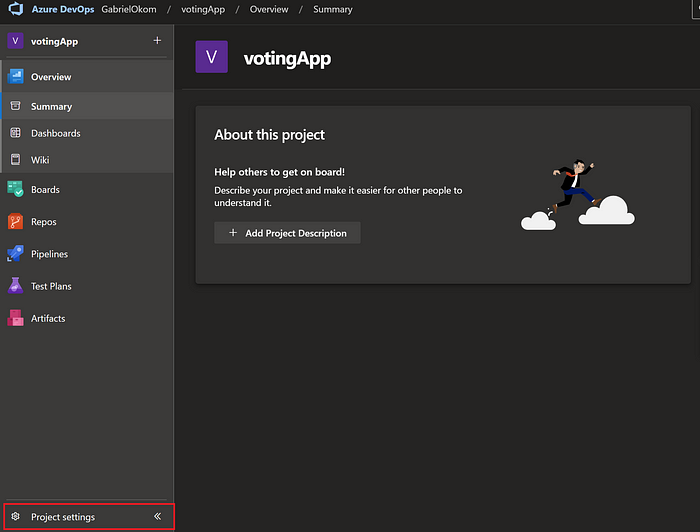Click the Pipelines rocket icon
Viewport: 700px width, 532px height.
point(15,254)
